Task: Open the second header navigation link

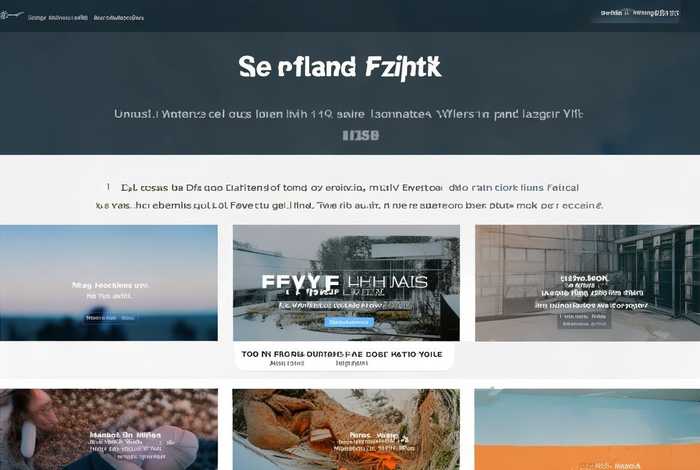Action: pos(119,18)
